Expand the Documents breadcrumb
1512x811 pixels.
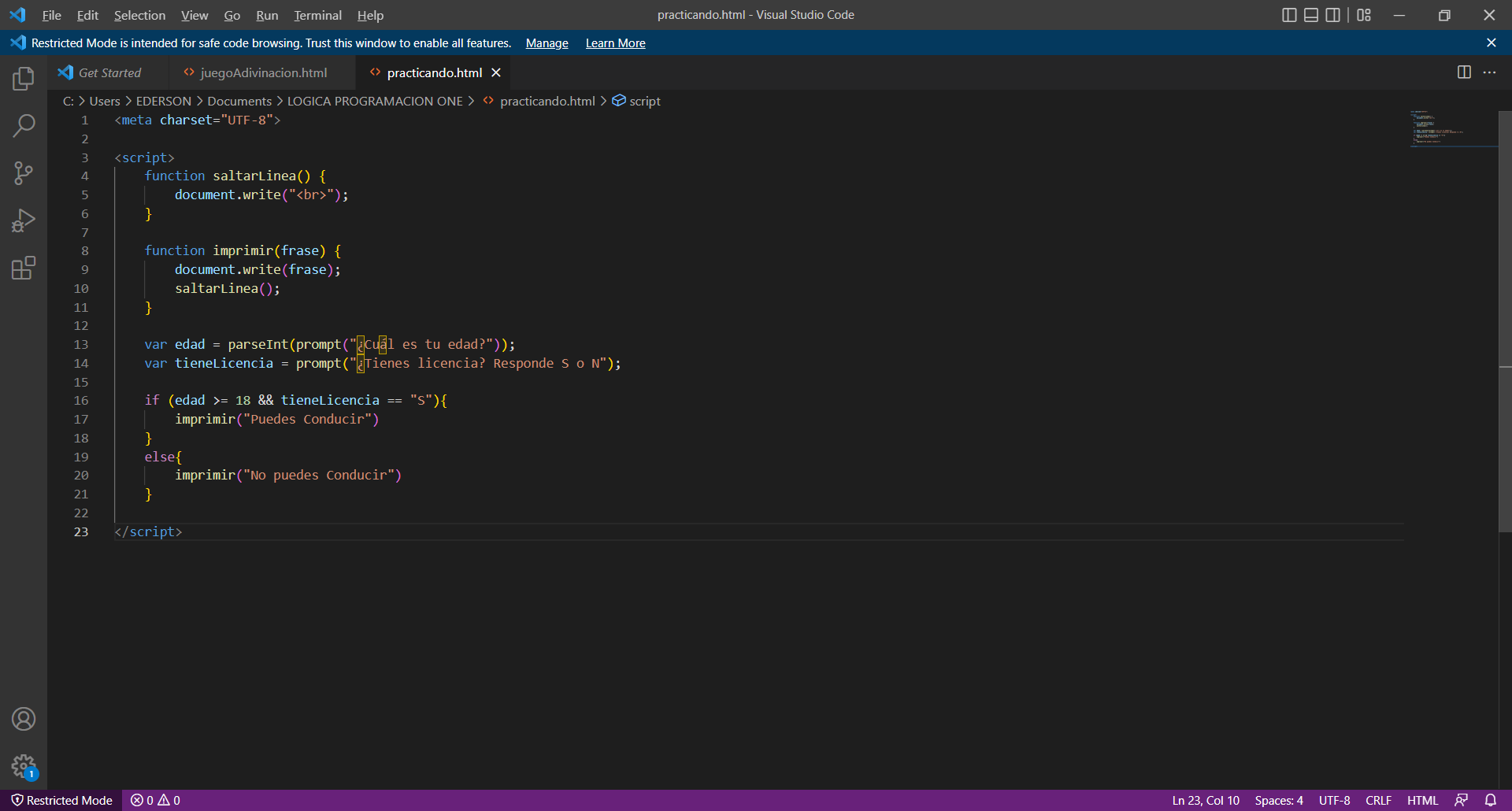(x=239, y=101)
